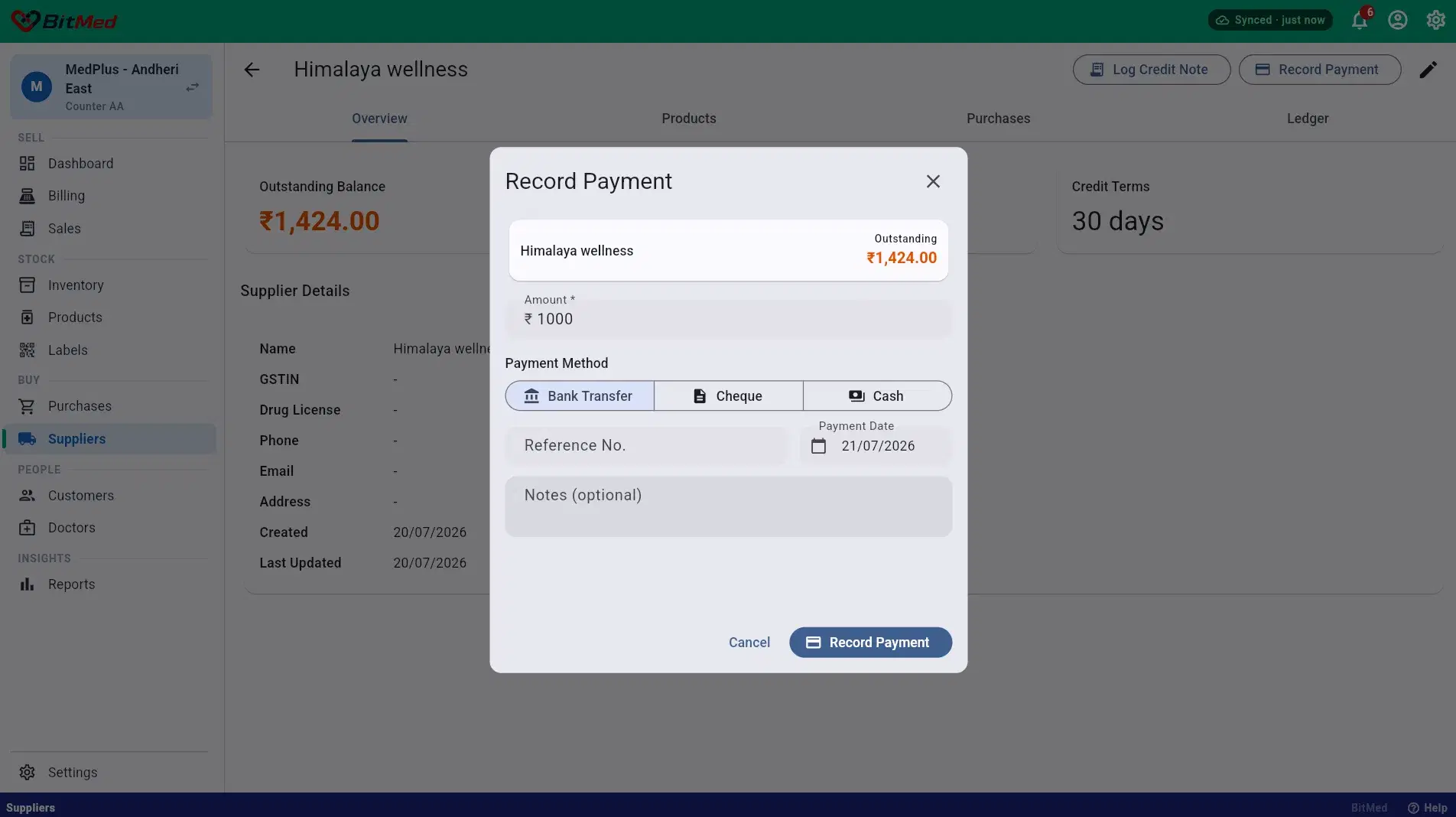
Task: Click the Payment Date field
Action: [x=876, y=445]
